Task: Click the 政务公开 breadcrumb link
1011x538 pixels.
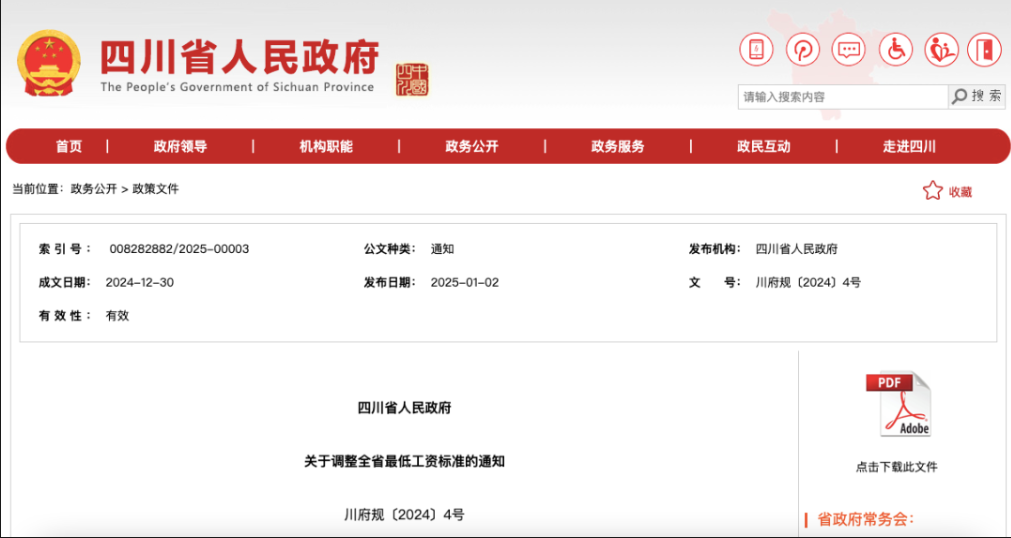Action: click(93, 189)
